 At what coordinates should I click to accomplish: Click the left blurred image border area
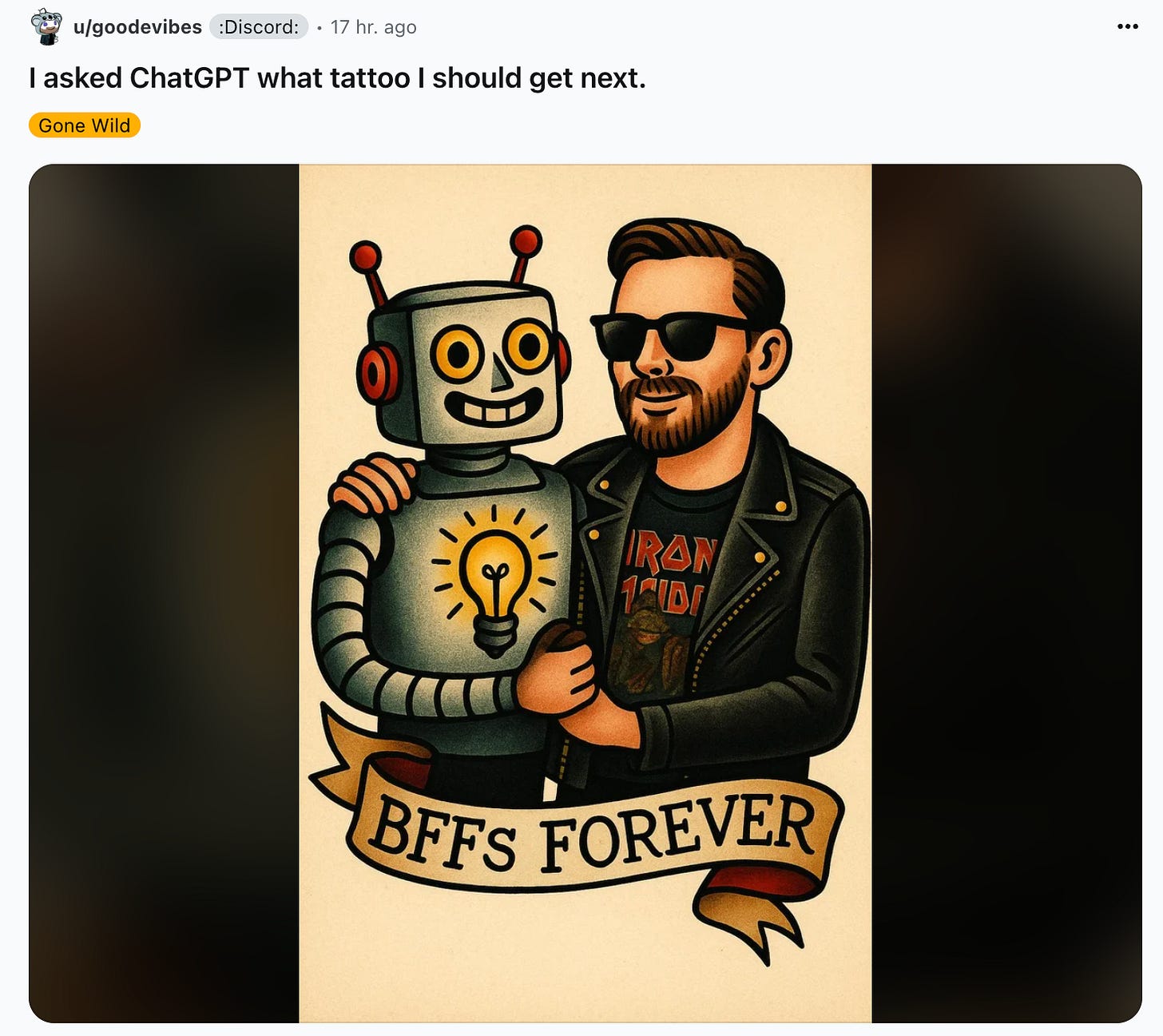click(164, 593)
